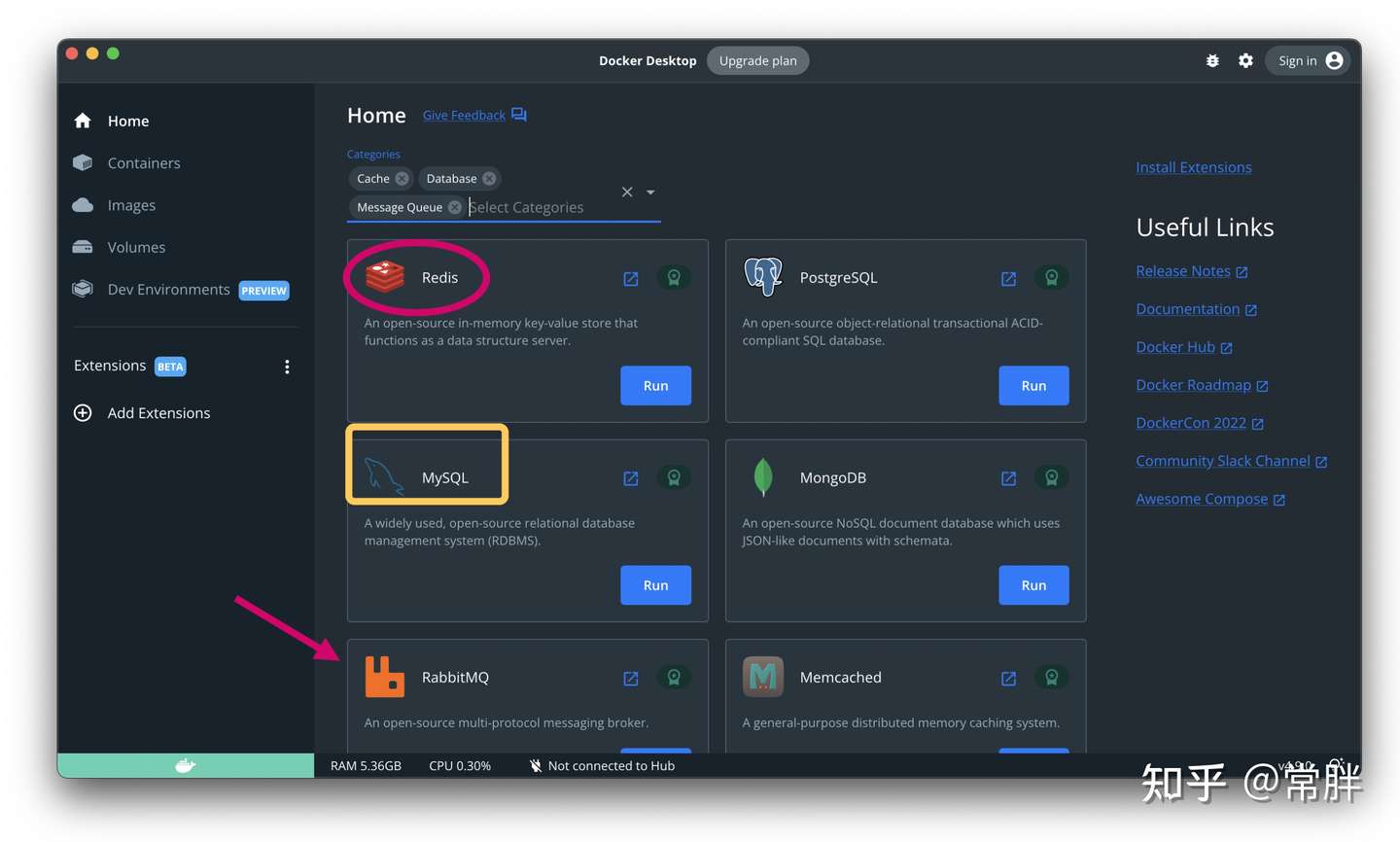Viewport: 1400px width, 842px height.
Task: Open MongoDB external link icon
Action: coord(1009,478)
